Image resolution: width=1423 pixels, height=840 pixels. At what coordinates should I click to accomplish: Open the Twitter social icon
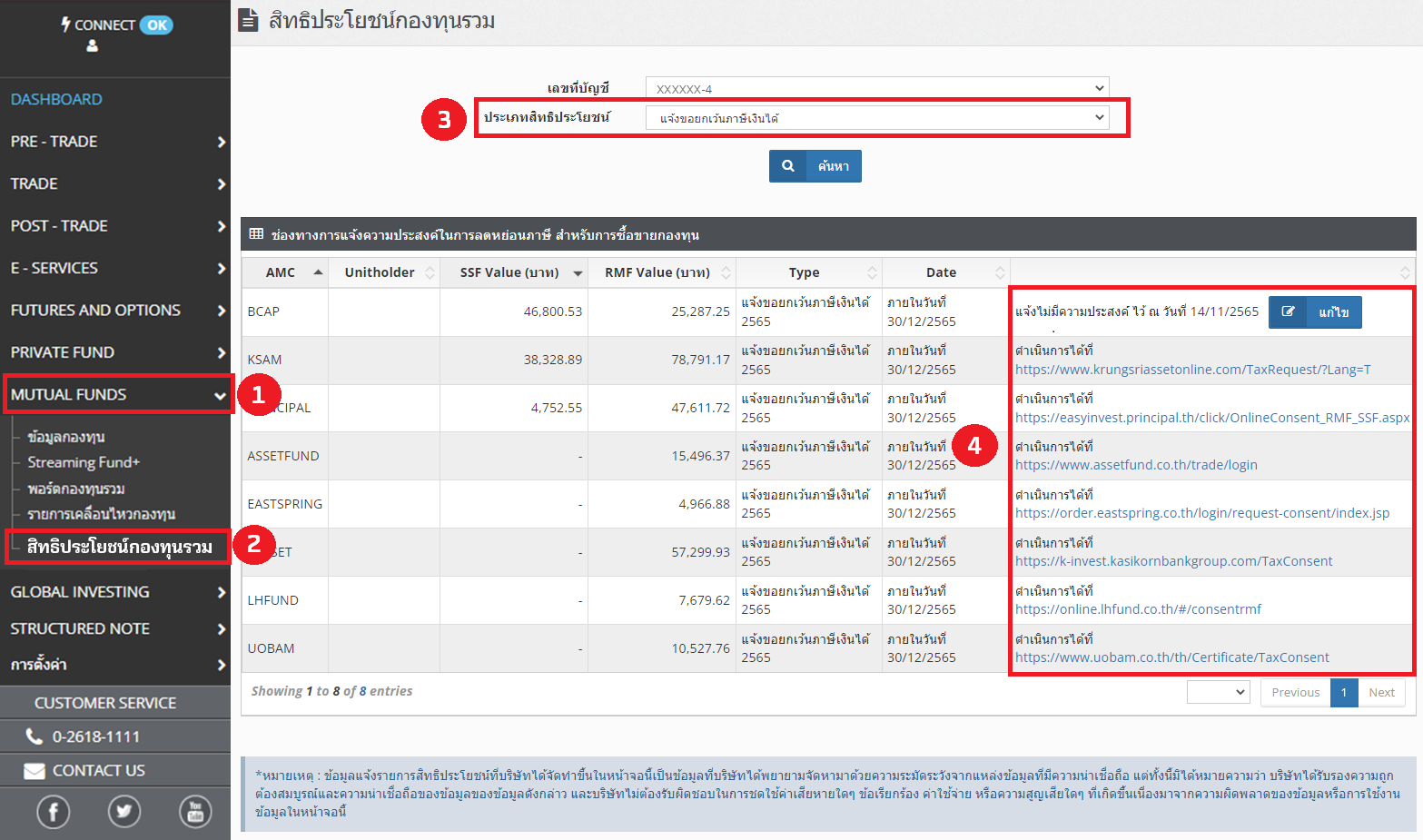(x=124, y=811)
